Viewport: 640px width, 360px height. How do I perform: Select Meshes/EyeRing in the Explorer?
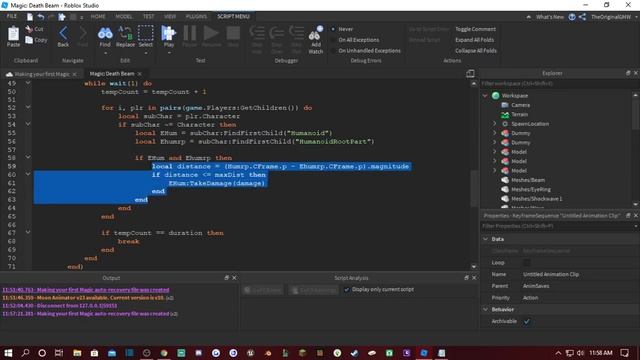click(x=531, y=189)
